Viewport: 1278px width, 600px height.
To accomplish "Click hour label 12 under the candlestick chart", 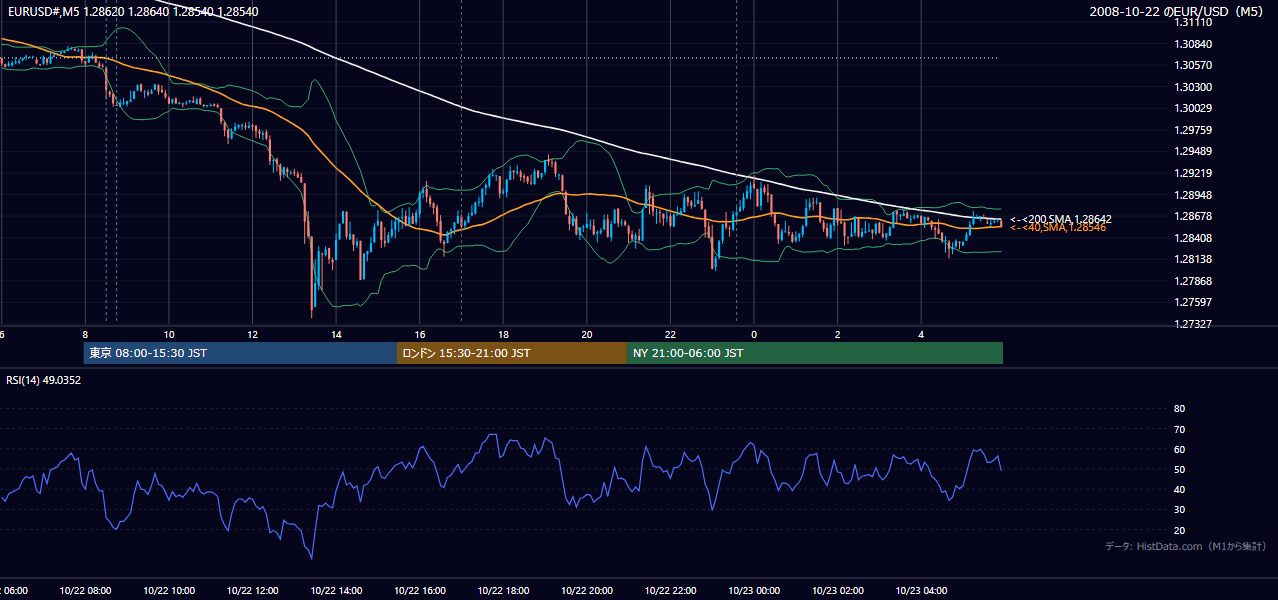I will pyautogui.click(x=252, y=334).
